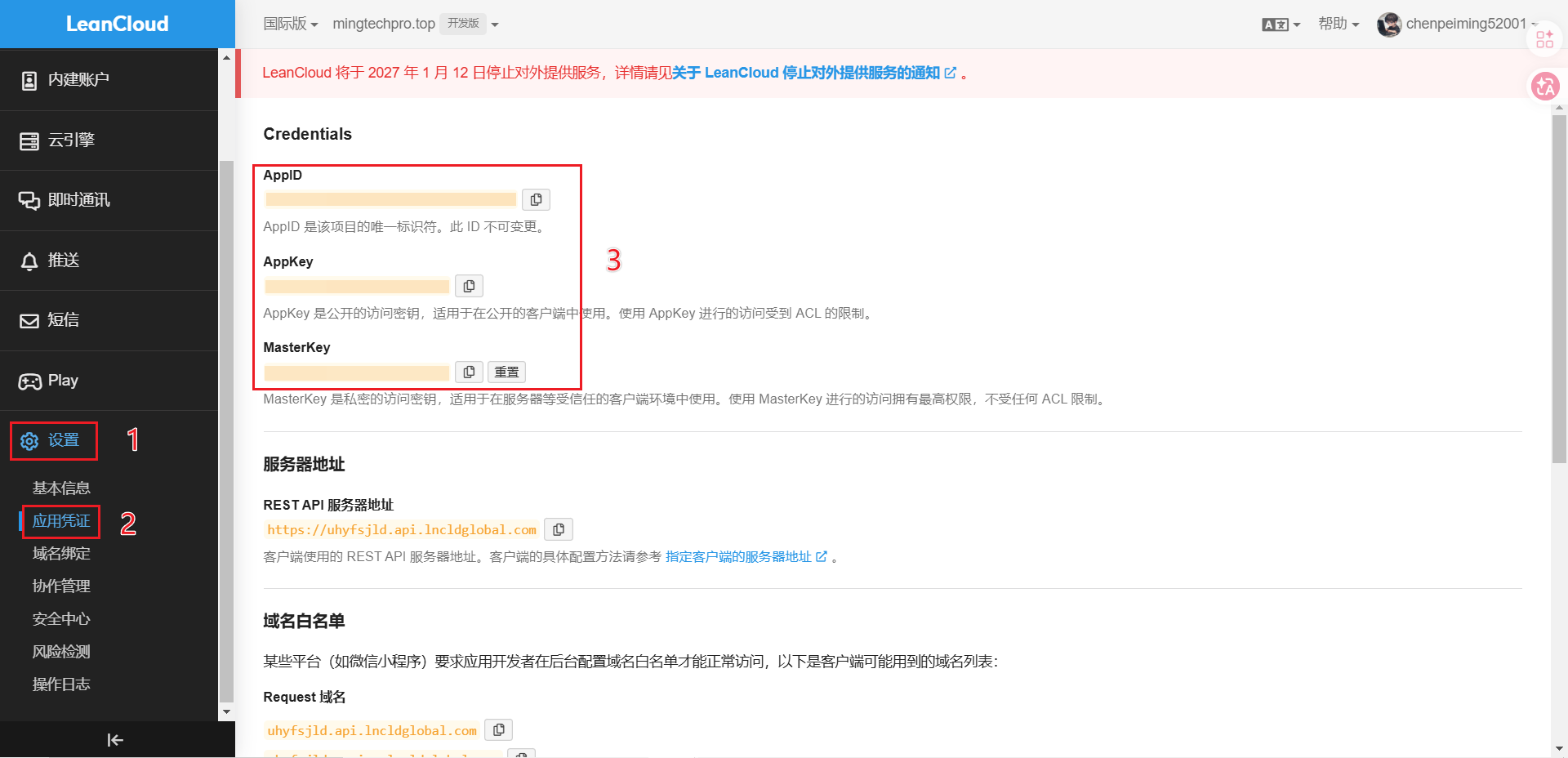
Task: Click the 开发版 plan badge
Action: [463, 24]
